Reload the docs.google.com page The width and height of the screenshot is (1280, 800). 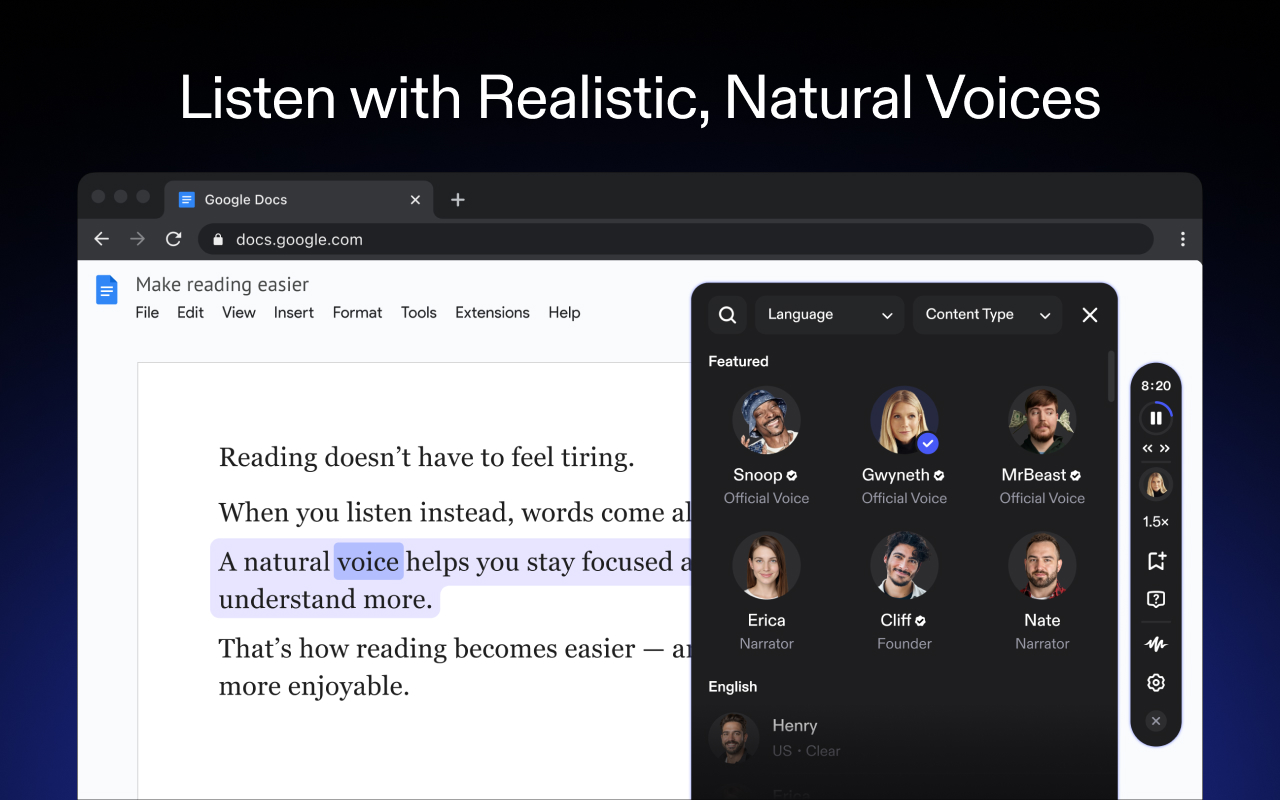pos(173,239)
